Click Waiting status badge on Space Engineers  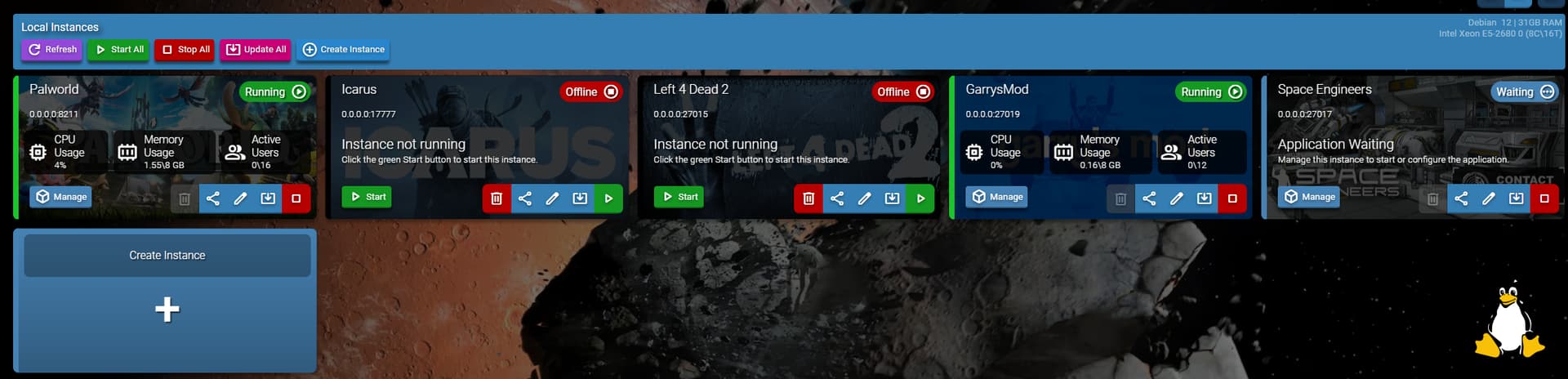(x=1525, y=92)
